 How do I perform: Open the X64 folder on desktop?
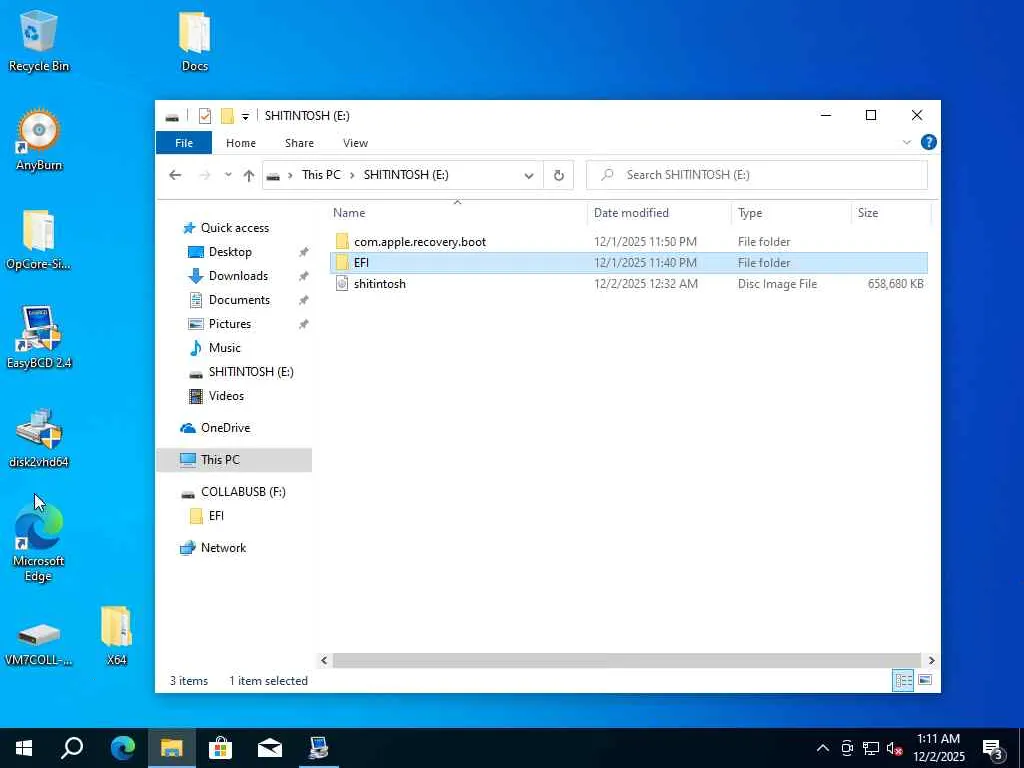(116, 636)
